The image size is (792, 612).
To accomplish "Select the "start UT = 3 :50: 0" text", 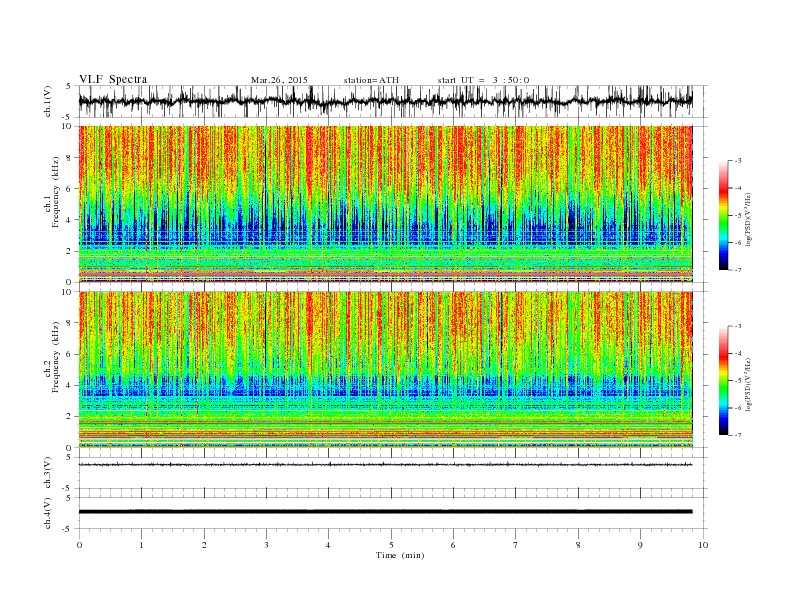I will (x=483, y=80).
